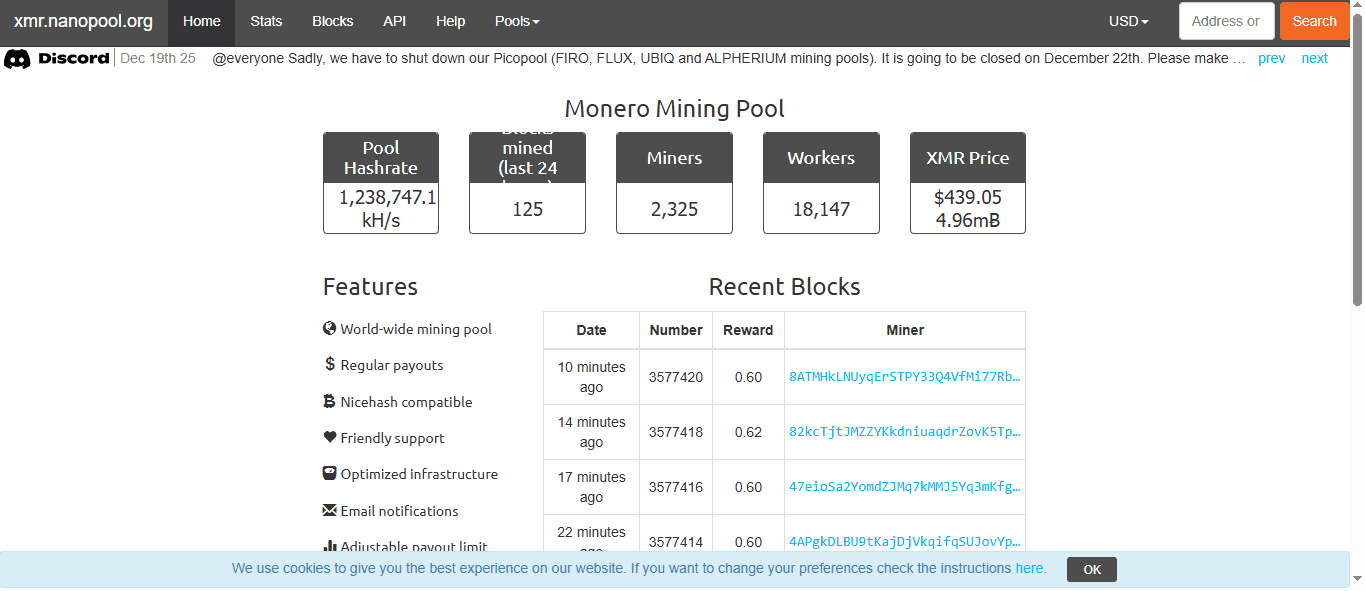Click the Discord logo icon
1365x591 pixels.
point(17,59)
